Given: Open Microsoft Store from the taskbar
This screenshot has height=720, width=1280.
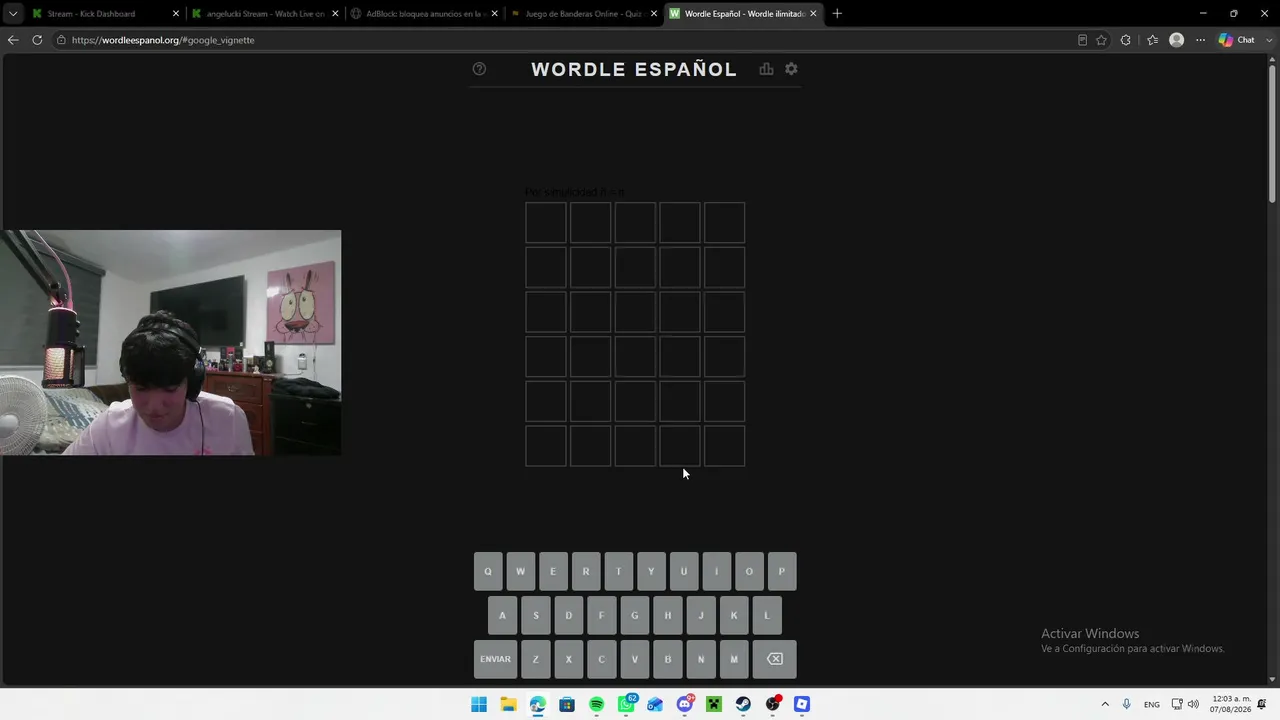Looking at the screenshot, I should tap(567, 704).
